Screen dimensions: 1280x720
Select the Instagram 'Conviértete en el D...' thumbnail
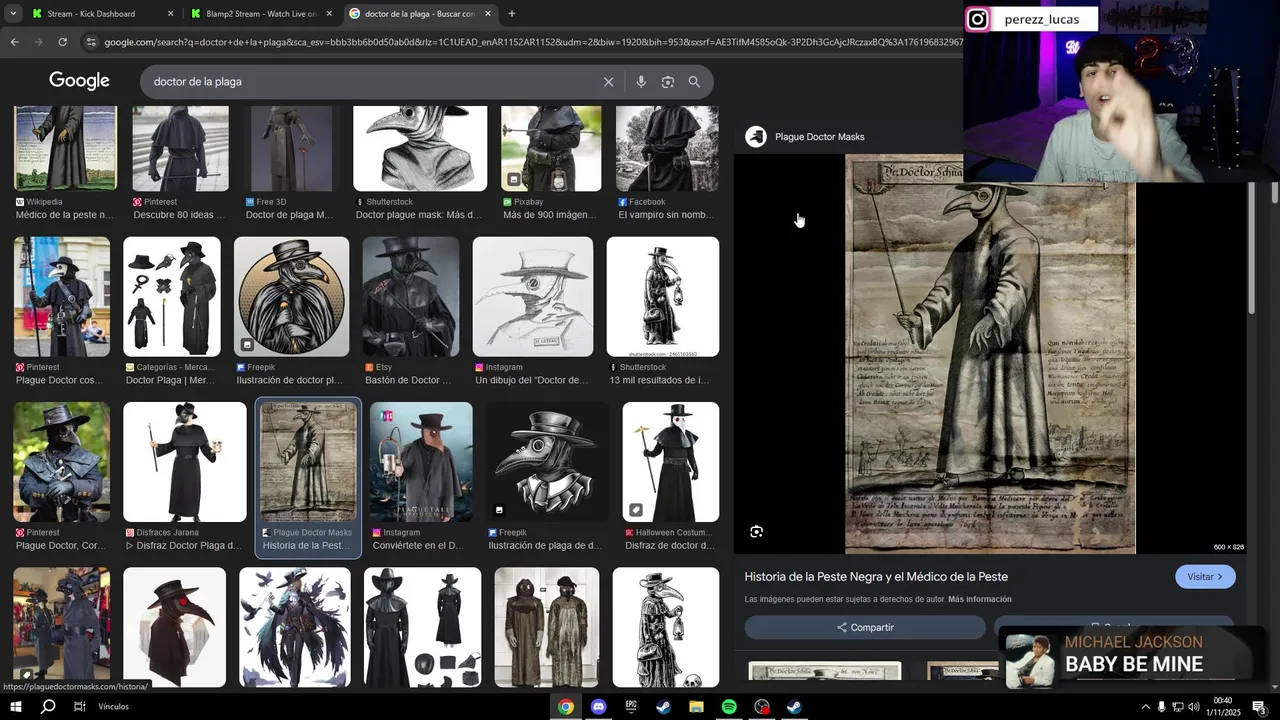click(x=421, y=462)
